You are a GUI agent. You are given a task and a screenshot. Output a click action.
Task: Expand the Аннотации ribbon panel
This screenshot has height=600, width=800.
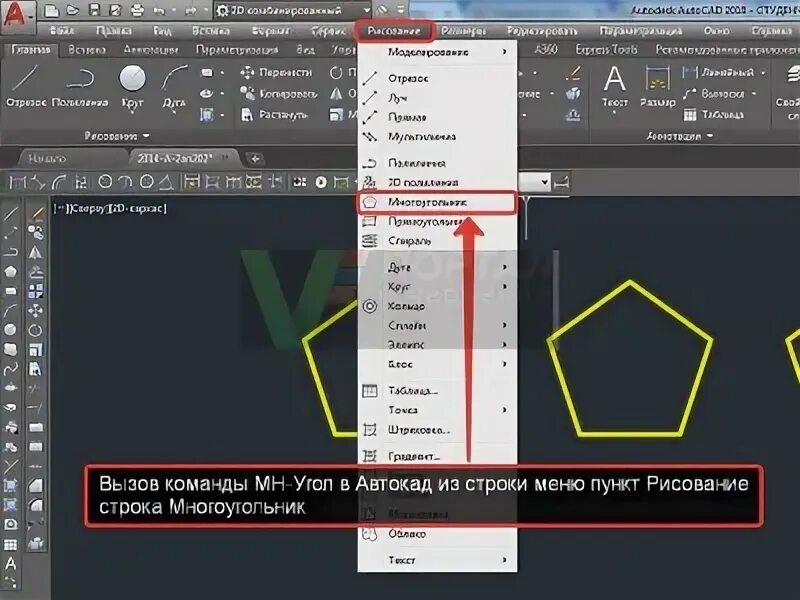[679, 136]
